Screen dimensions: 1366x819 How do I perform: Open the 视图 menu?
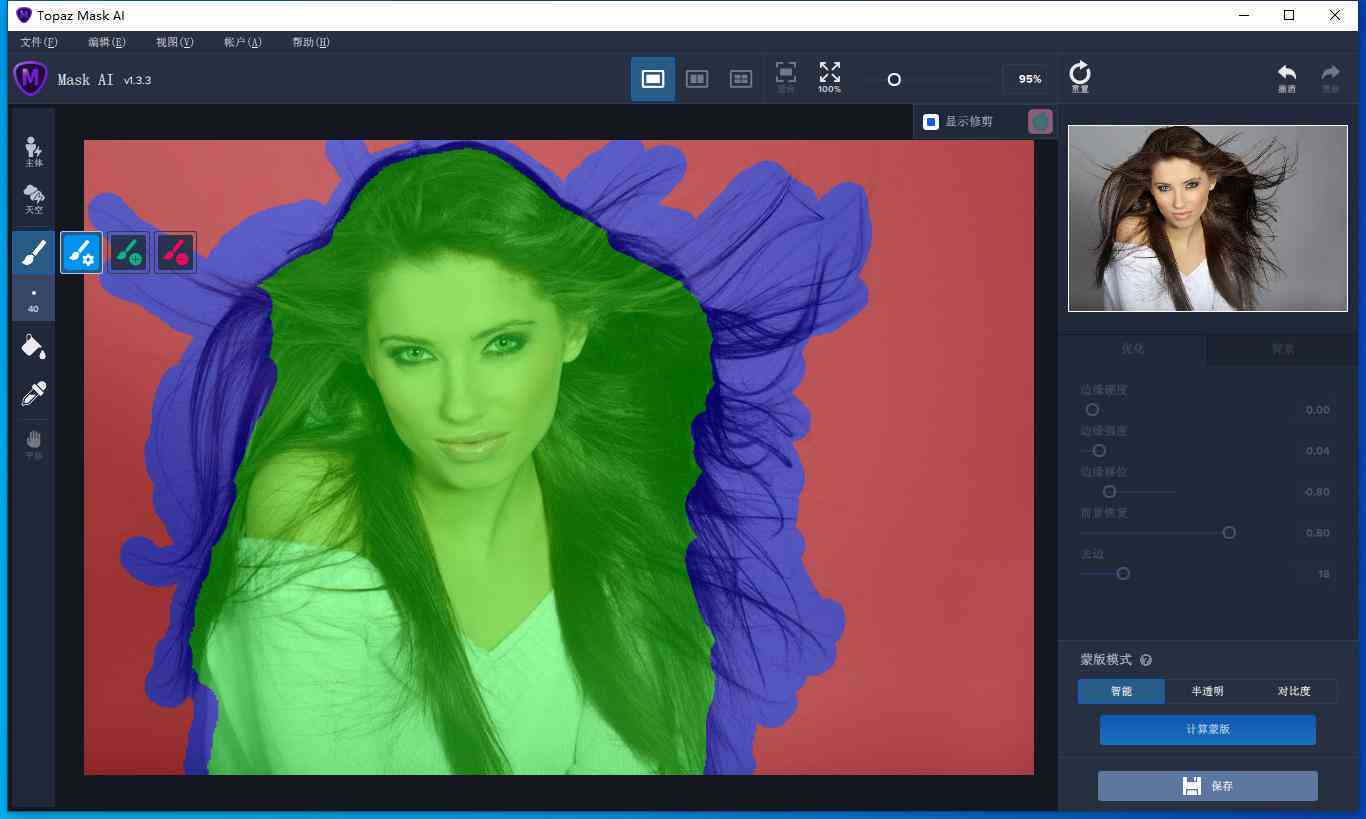175,42
